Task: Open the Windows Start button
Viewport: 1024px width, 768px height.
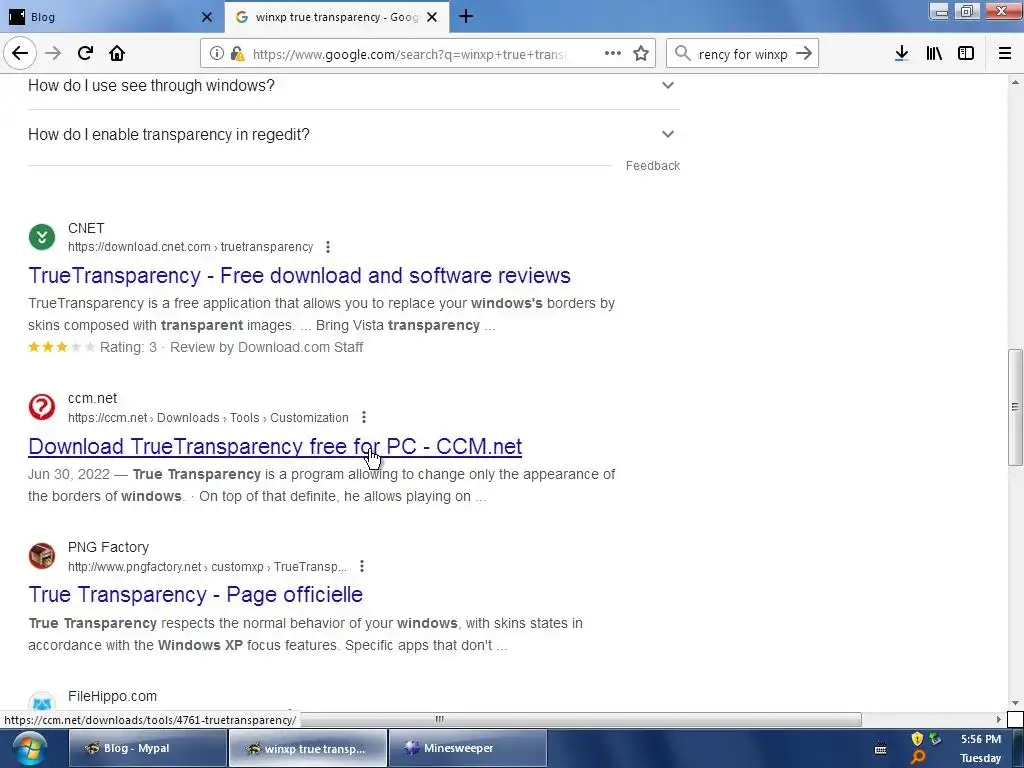Action: coord(30,749)
